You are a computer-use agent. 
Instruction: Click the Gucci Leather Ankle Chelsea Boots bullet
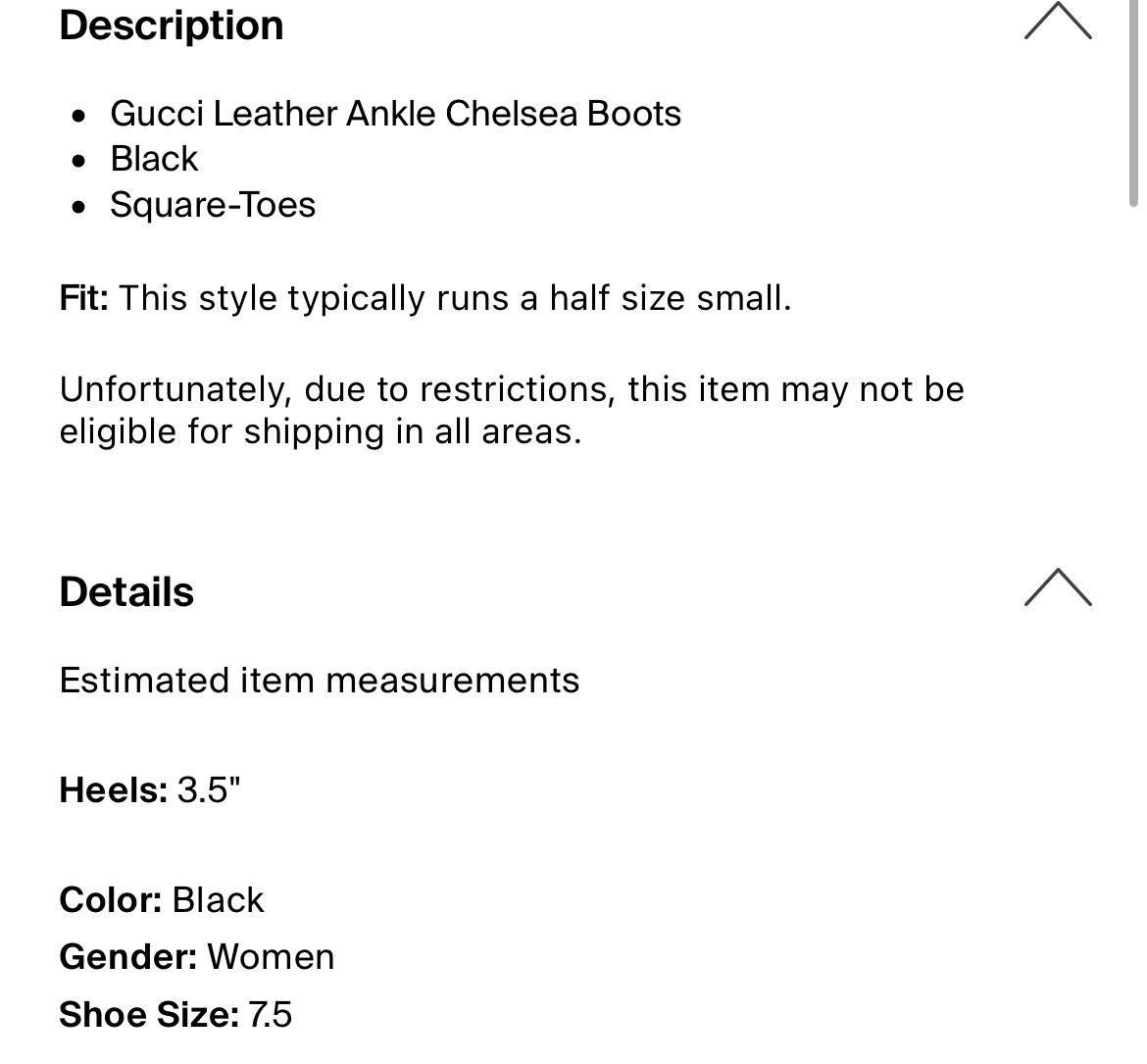(396, 114)
